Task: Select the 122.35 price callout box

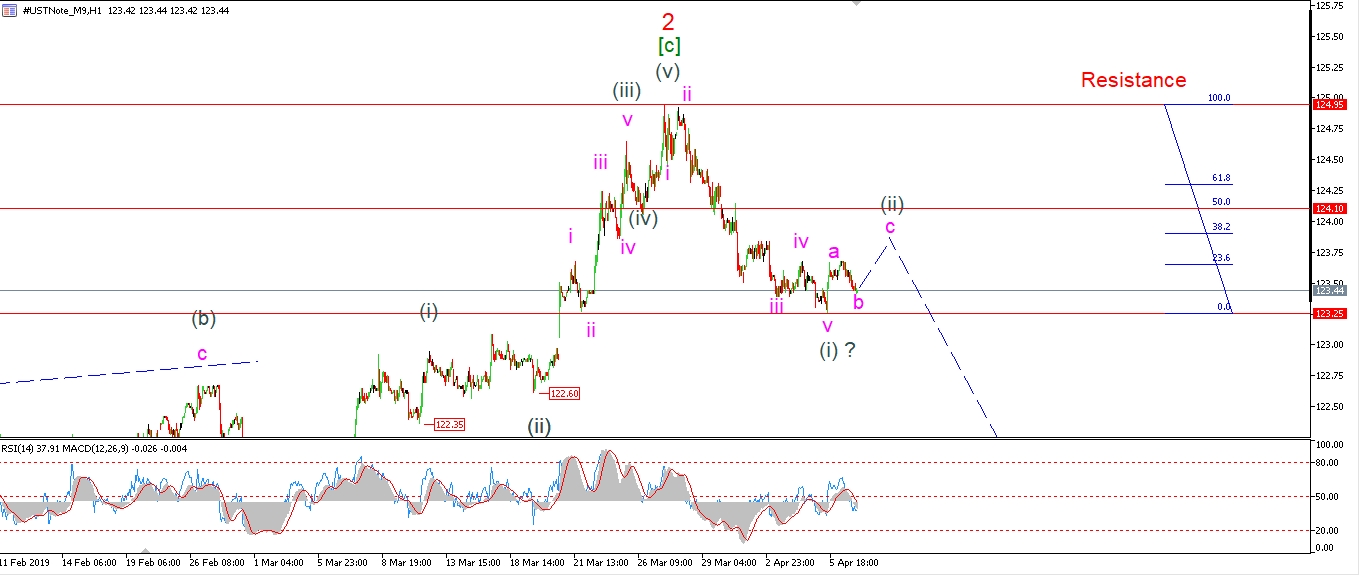Action: (x=449, y=425)
